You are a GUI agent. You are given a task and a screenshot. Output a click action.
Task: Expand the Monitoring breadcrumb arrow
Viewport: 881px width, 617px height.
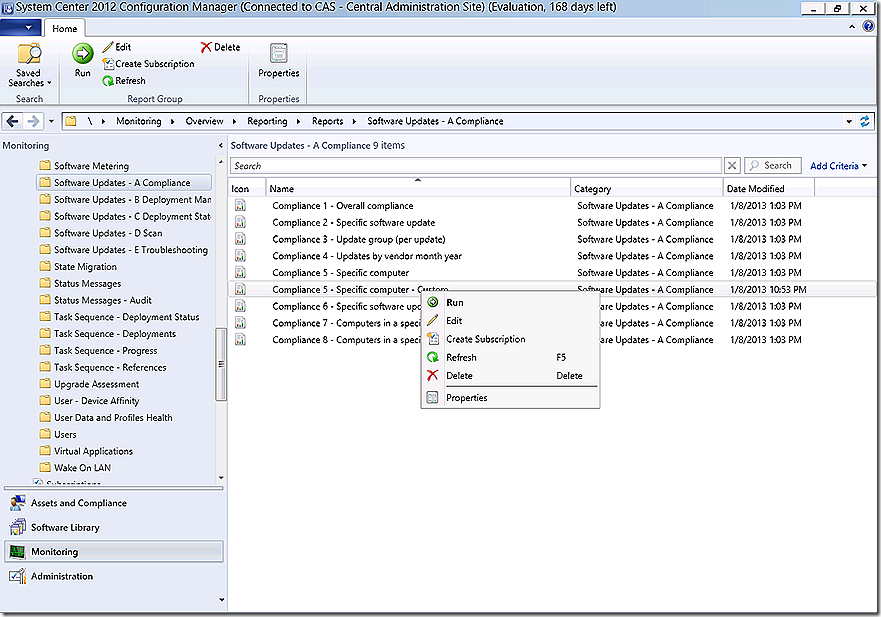click(172, 121)
